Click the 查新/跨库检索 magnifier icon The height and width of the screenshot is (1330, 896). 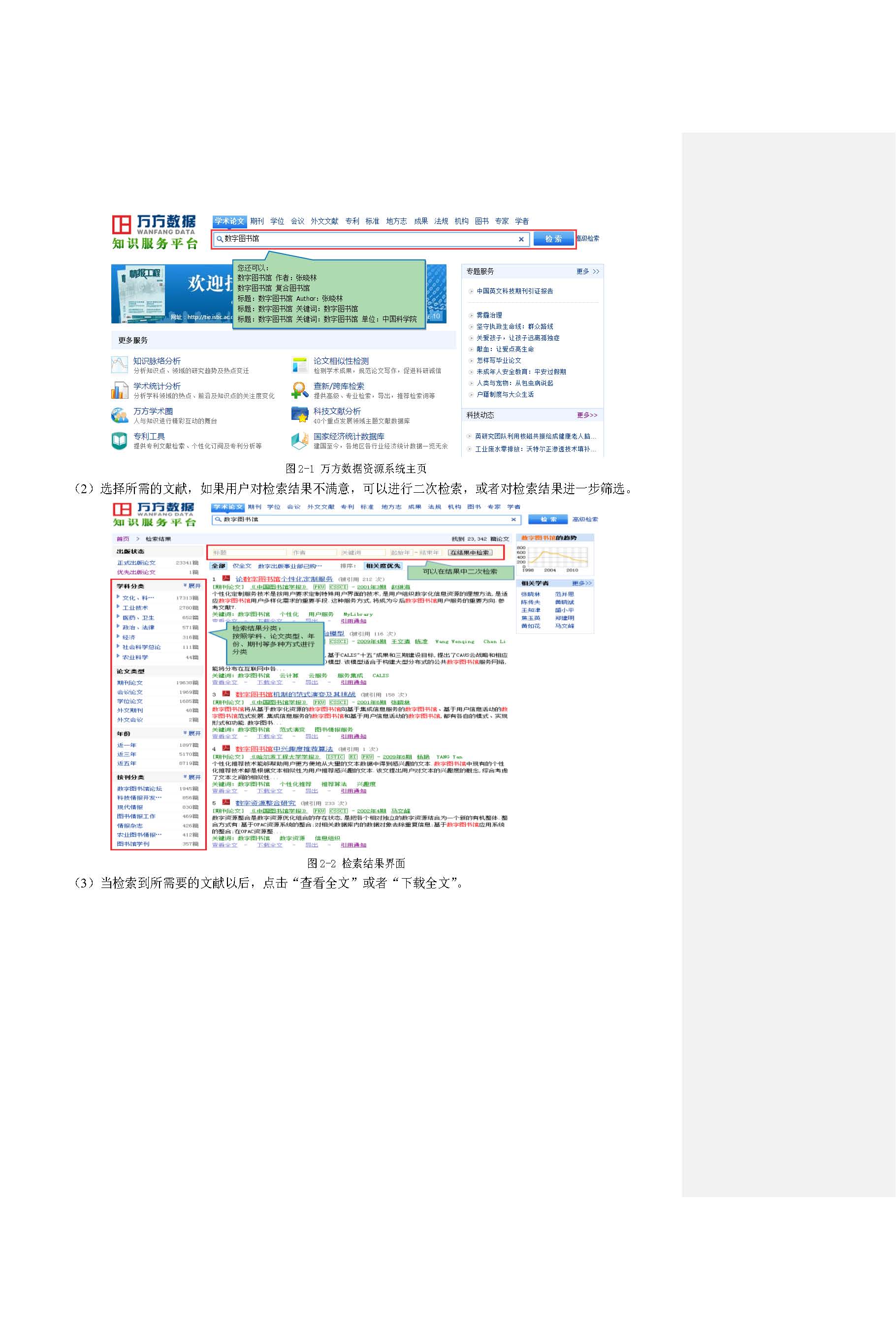tap(299, 390)
